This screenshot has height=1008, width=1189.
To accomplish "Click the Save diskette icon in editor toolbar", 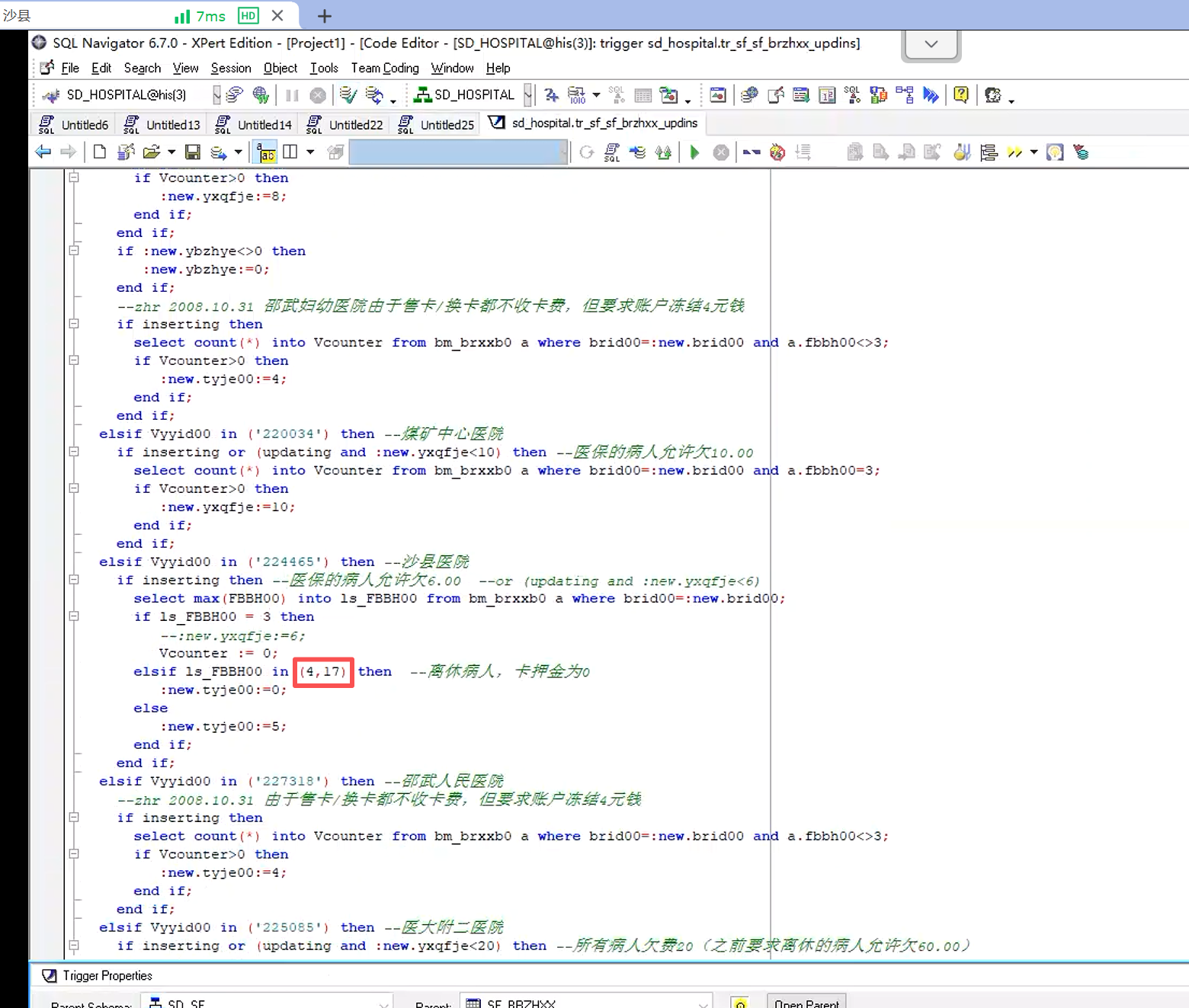I will click(x=193, y=152).
